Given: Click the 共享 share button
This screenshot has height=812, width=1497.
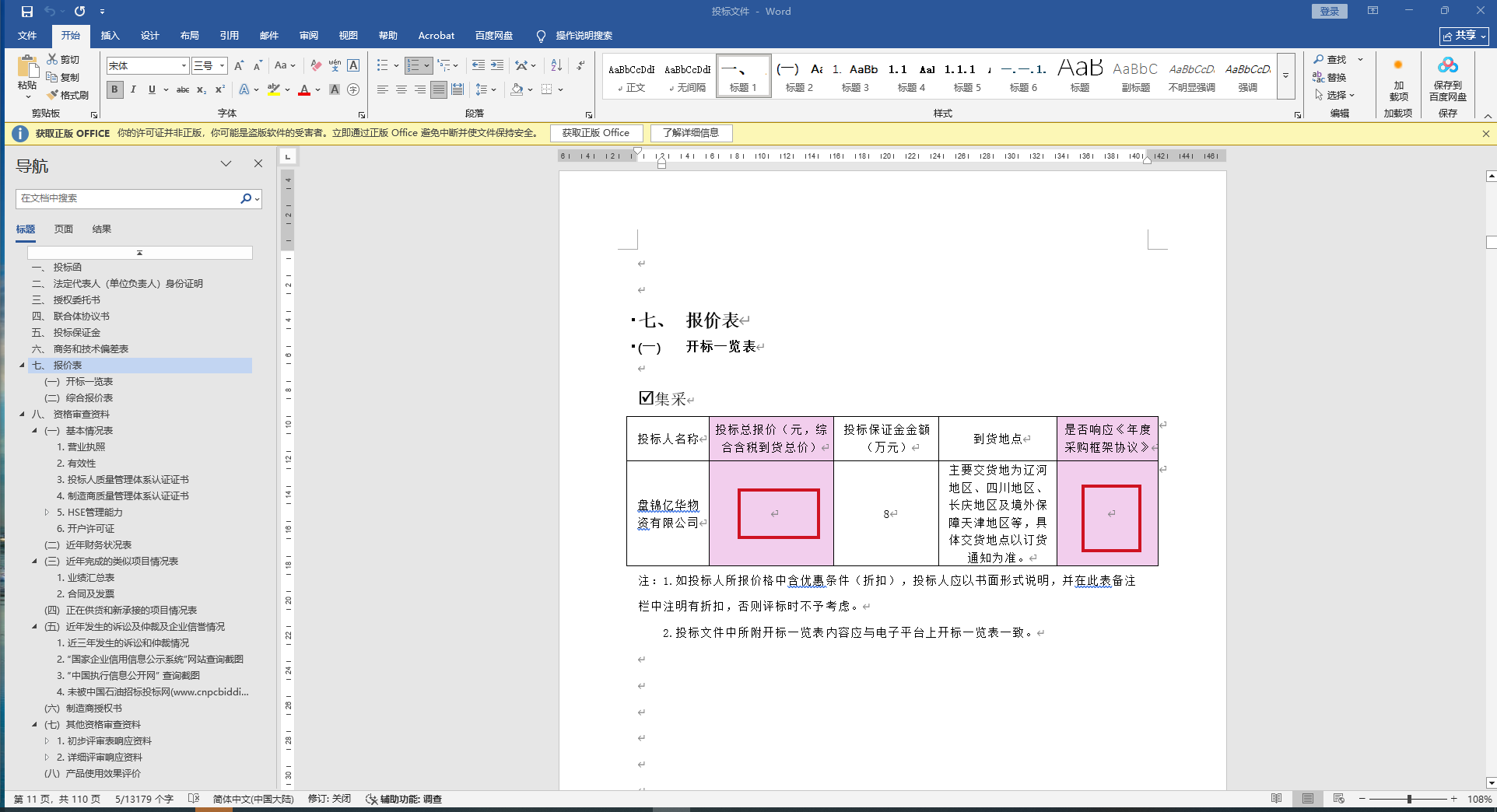Looking at the screenshot, I should pyautogui.click(x=1464, y=36).
